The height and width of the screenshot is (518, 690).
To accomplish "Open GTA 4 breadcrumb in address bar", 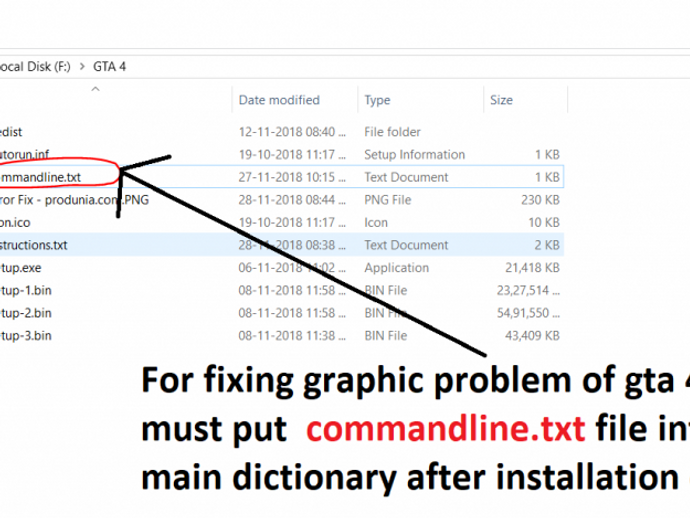I will (x=110, y=66).
